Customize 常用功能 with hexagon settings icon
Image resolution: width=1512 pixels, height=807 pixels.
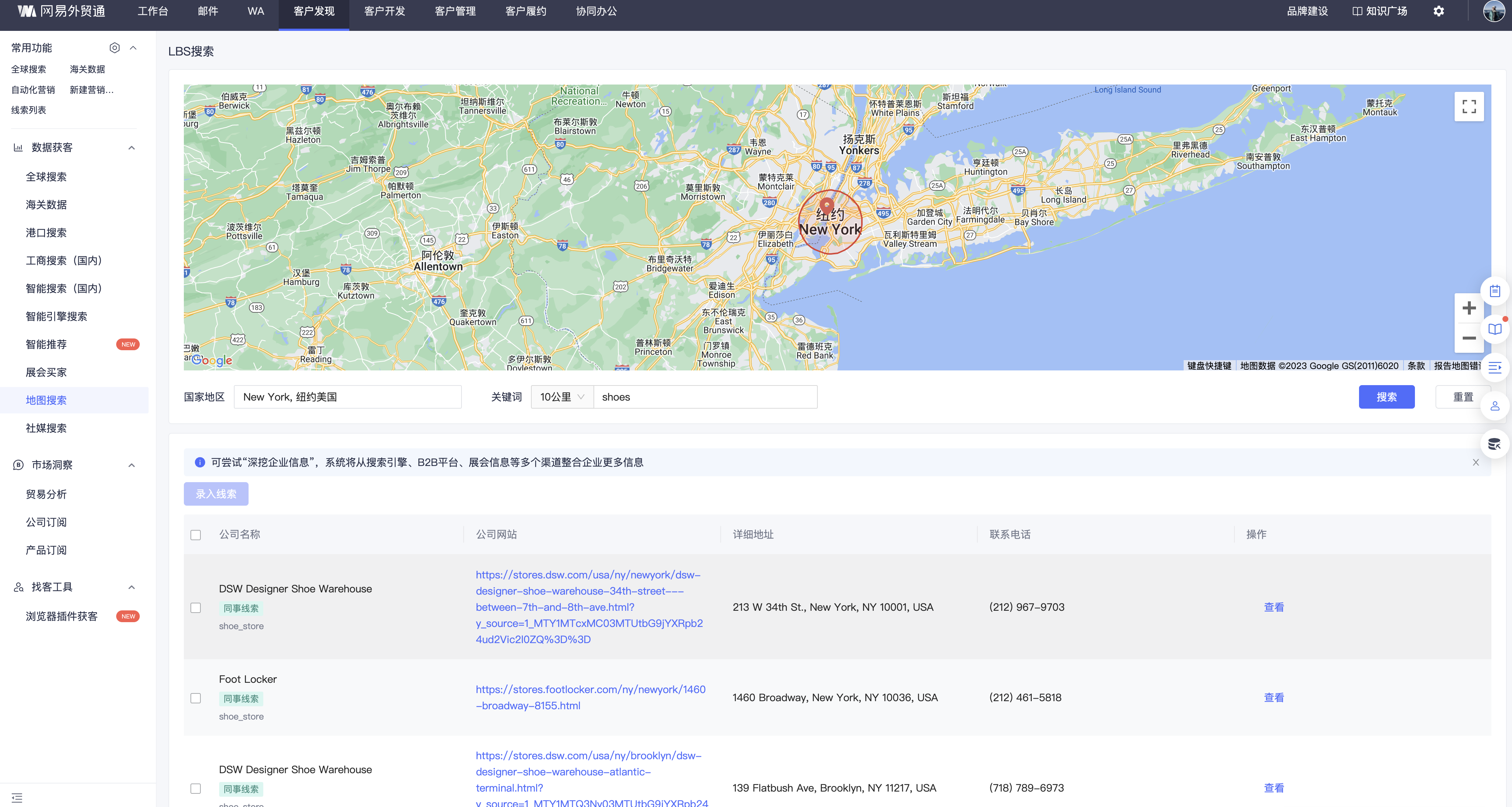114,47
